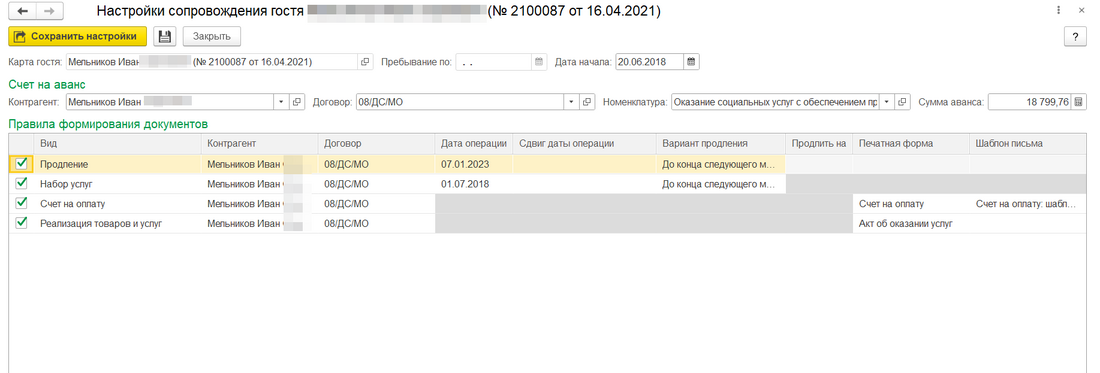Uncheck the Реализация товаров и услуг checkbox

21,223
